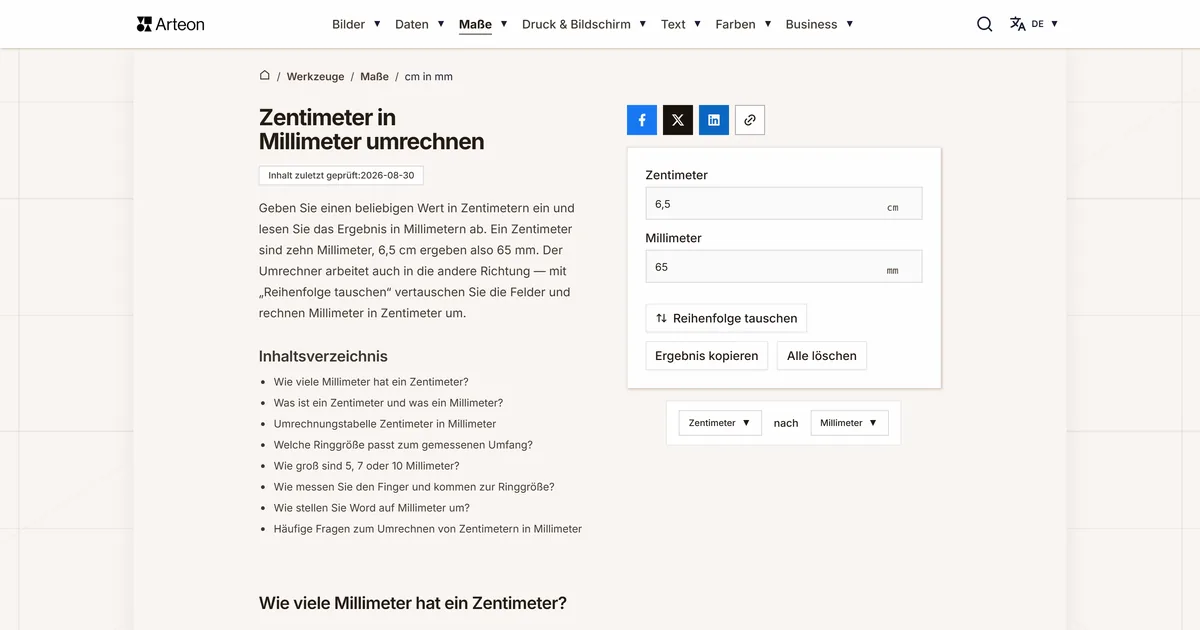
Task: Click the main heading 'Zentimeter in Millimeter umrechnen'
Action: [372, 130]
